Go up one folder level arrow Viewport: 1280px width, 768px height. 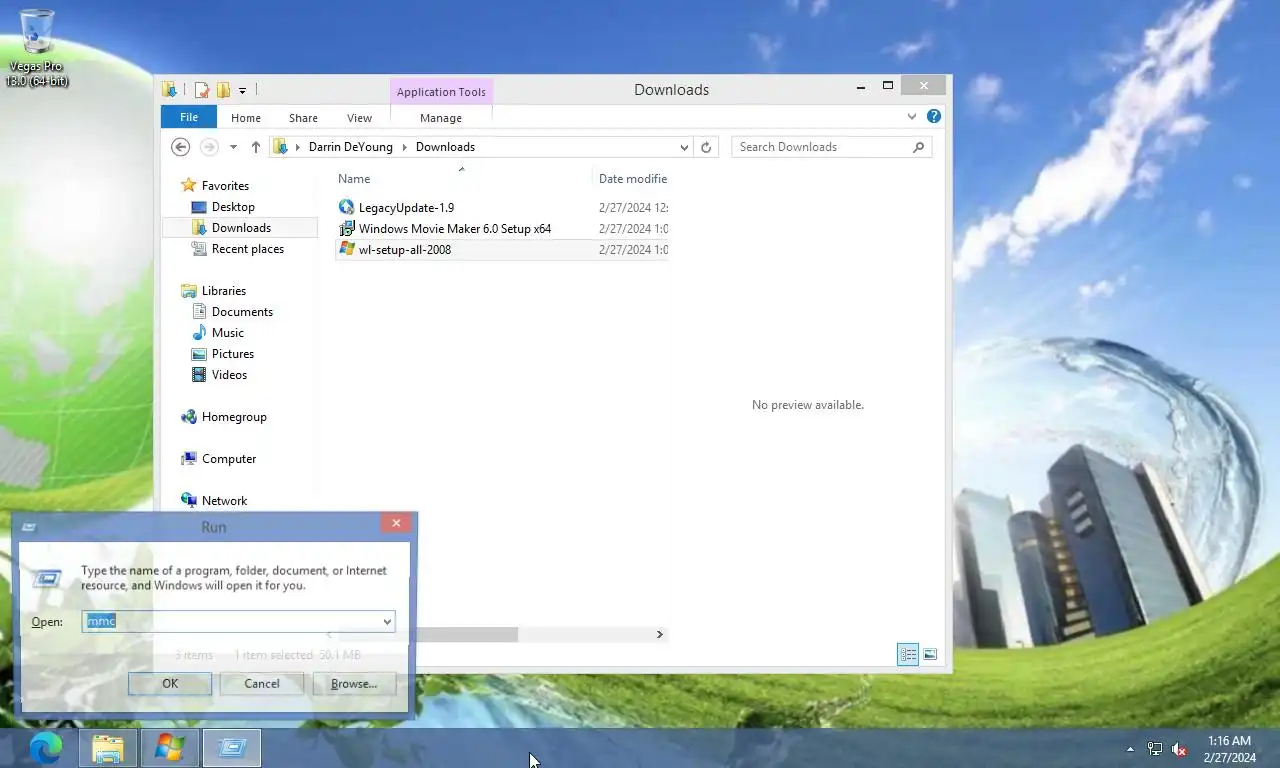coord(256,147)
